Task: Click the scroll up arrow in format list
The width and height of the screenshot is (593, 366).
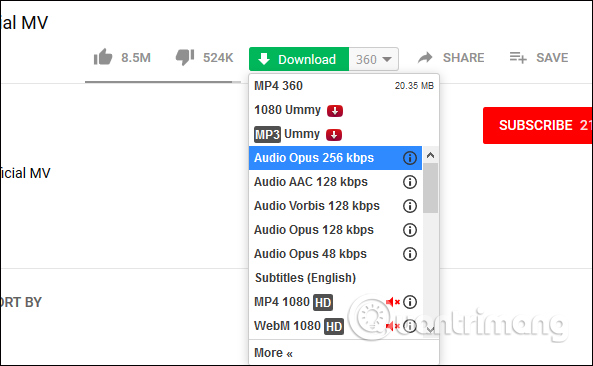Action: click(430, 155)
